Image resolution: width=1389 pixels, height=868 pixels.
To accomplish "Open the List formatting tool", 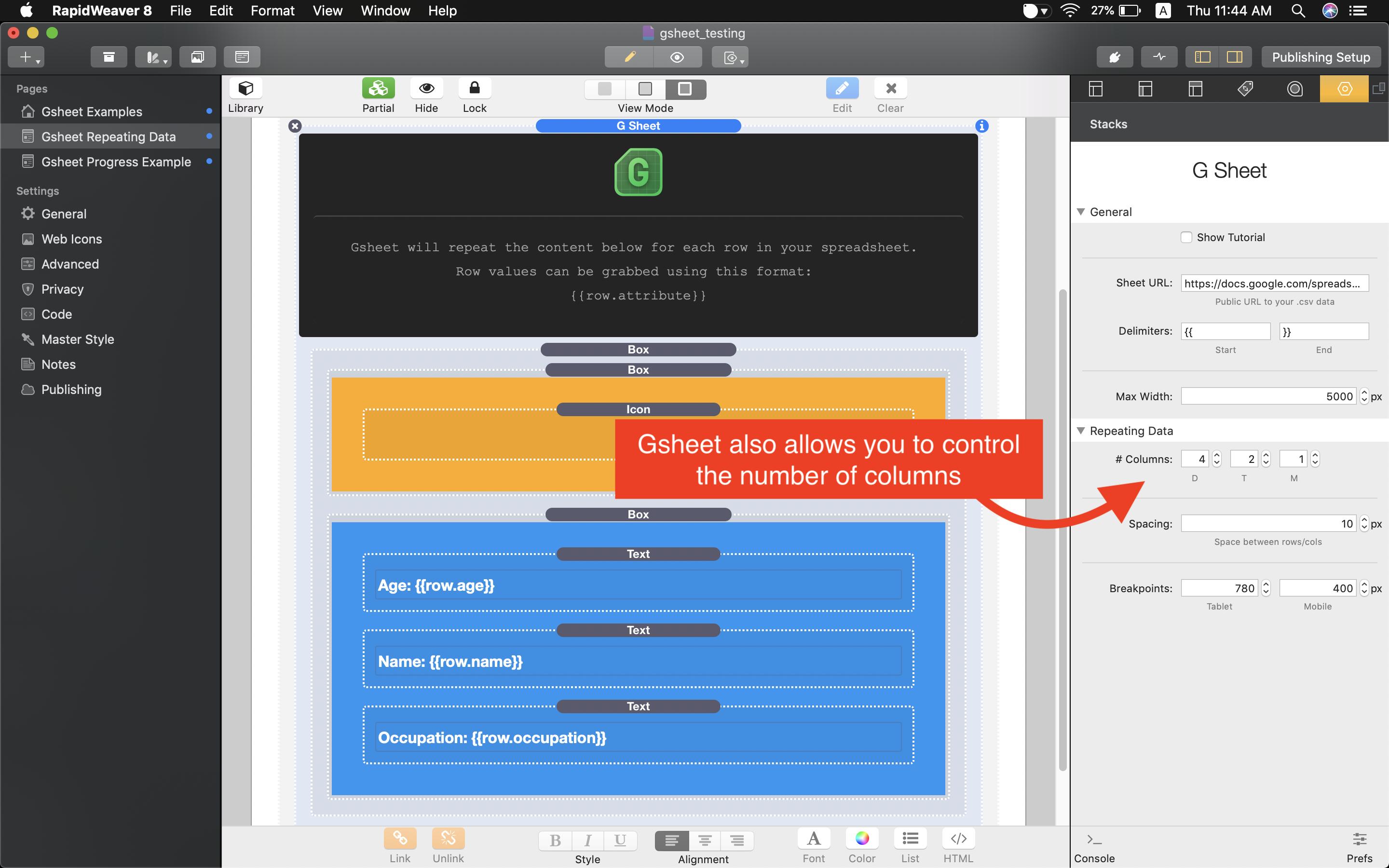I will click(910, 839).
